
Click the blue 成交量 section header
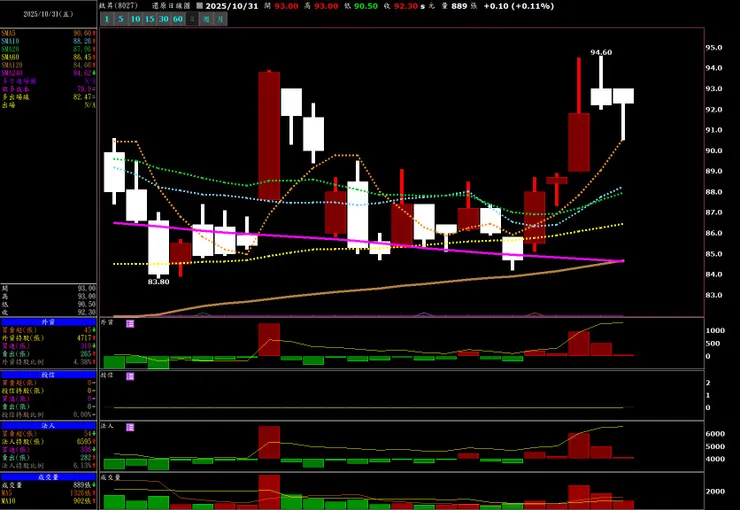[x=49, y=477]
